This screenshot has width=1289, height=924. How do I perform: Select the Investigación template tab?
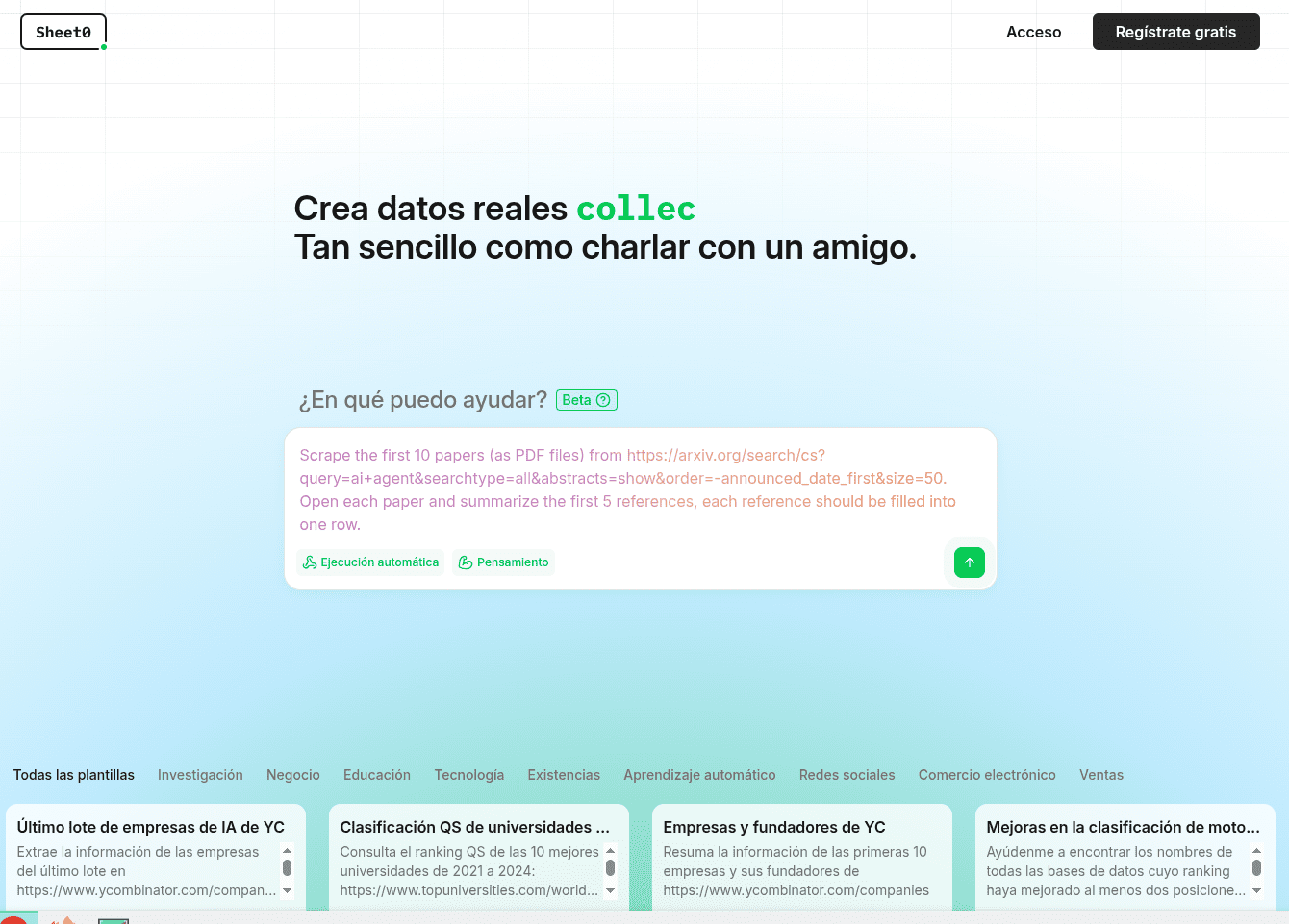200,775
